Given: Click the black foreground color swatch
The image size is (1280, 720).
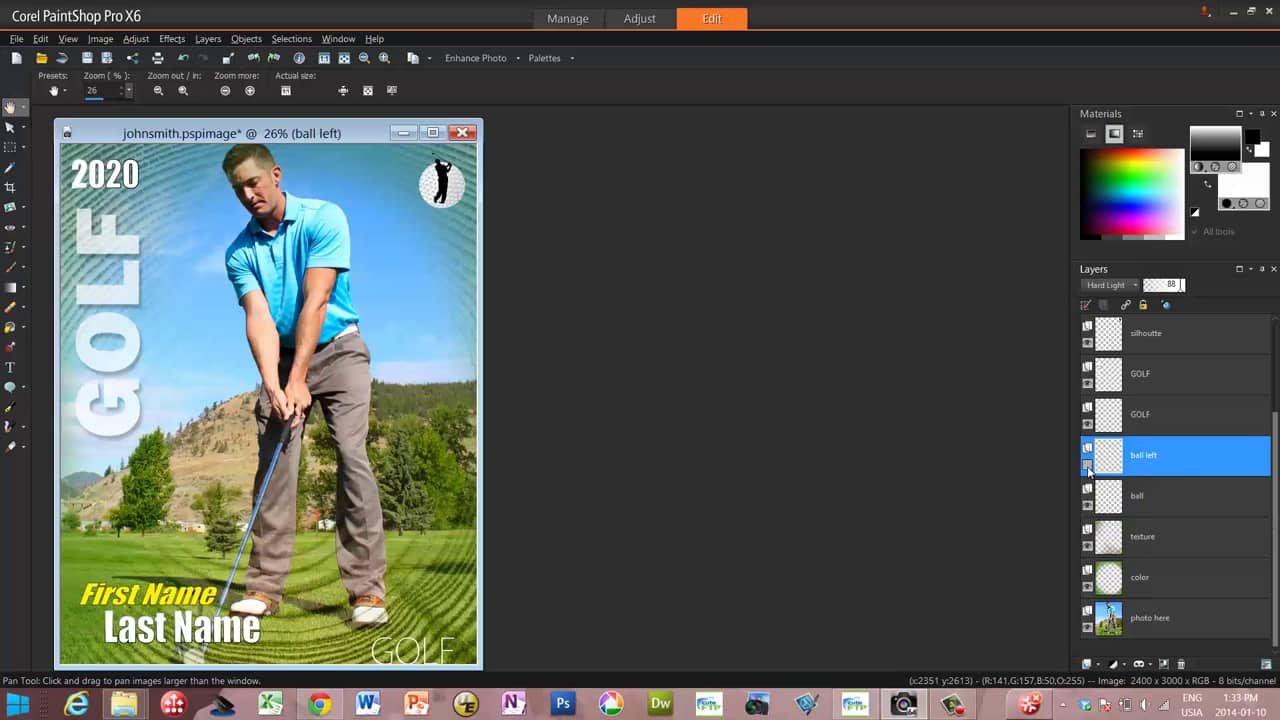Looking at the screenshot, I should [x=1253, y=135].
